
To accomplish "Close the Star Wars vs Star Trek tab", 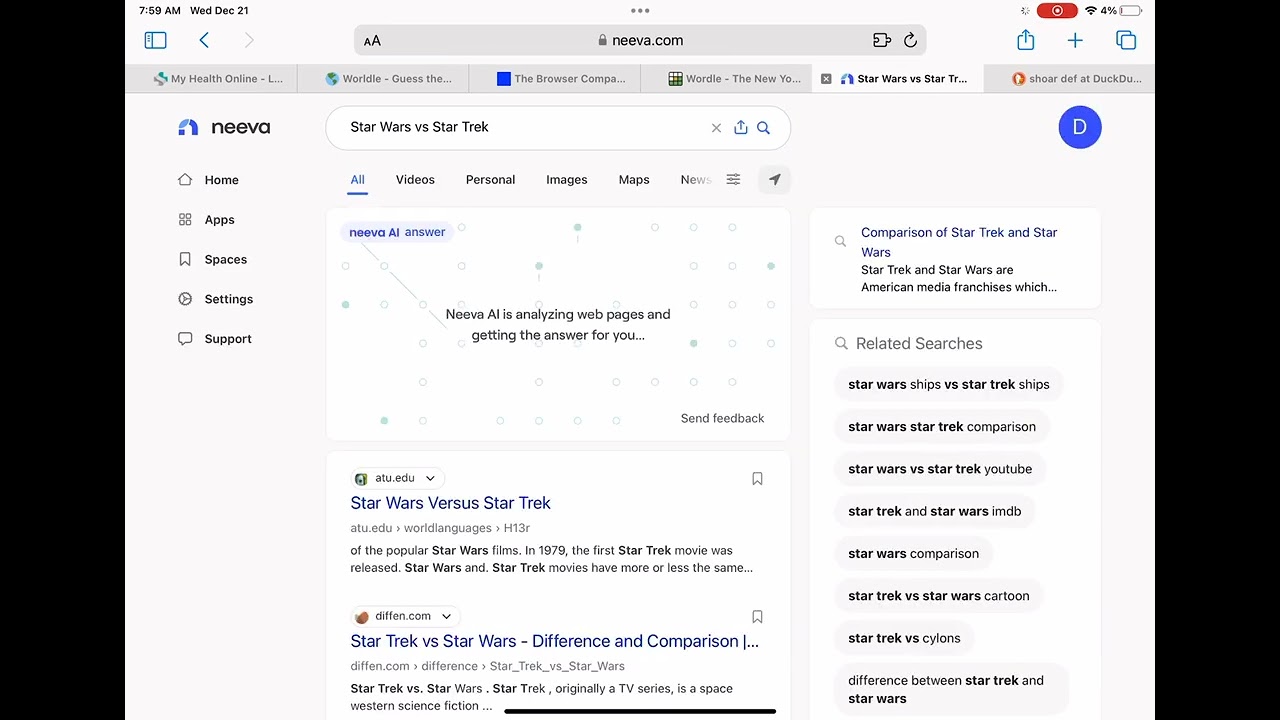I will coord(826,79).
